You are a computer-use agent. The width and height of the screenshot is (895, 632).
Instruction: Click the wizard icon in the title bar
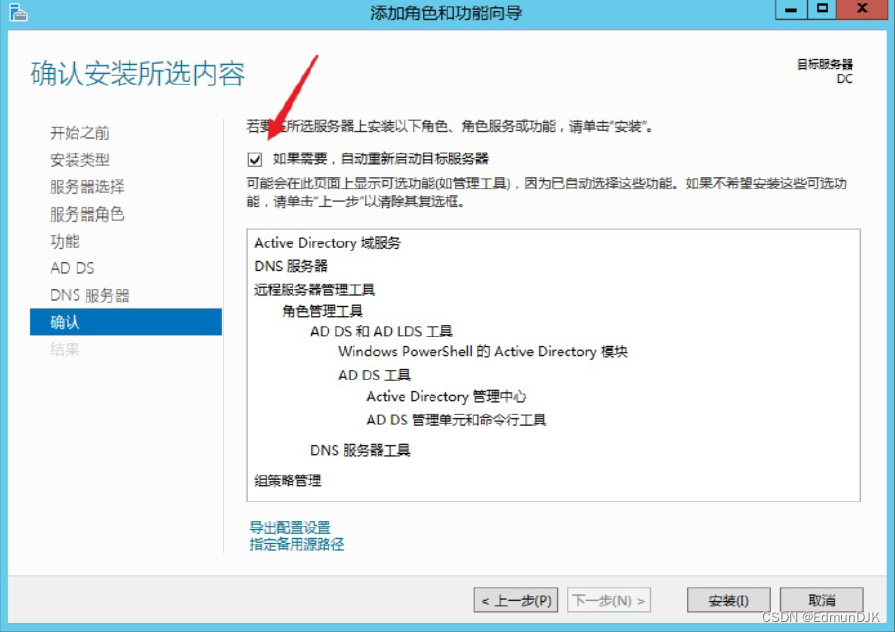18,12
